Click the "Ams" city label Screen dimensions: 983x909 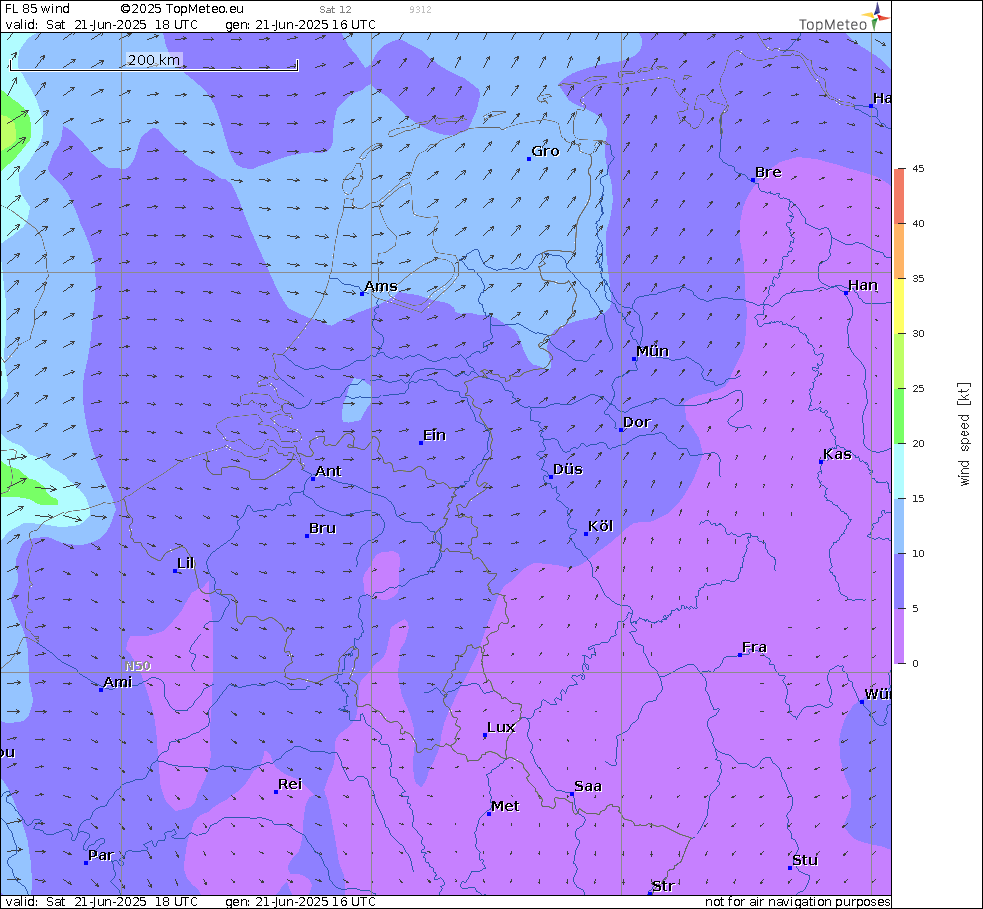pyautogui.click(x=381, y=286)
